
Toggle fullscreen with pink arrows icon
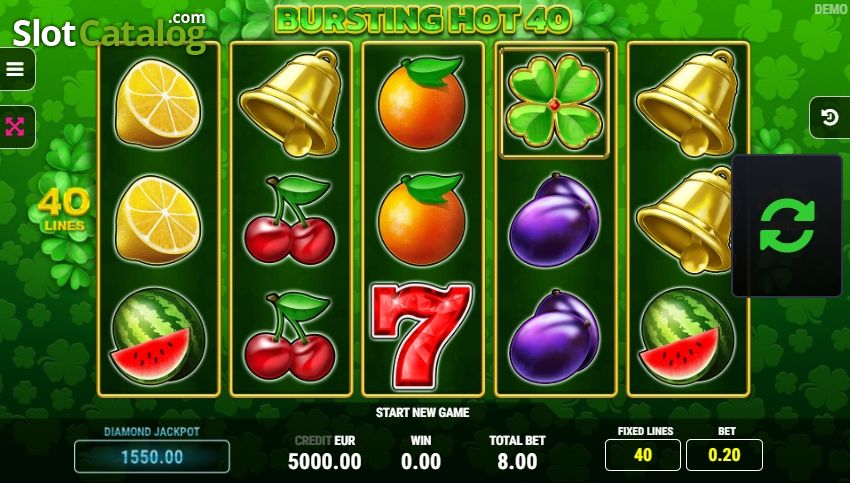coord(16,127)
